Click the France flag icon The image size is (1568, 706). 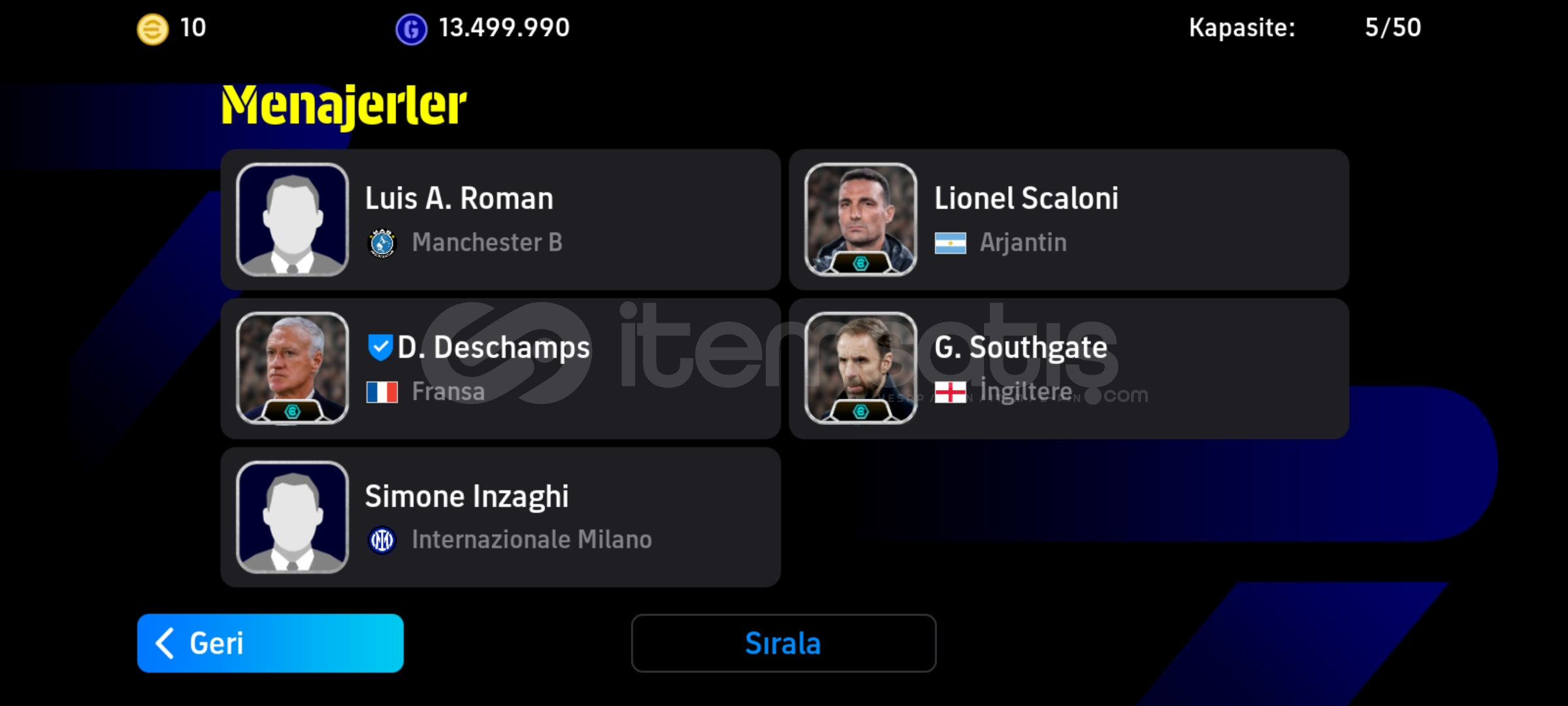tap(382, 392)
